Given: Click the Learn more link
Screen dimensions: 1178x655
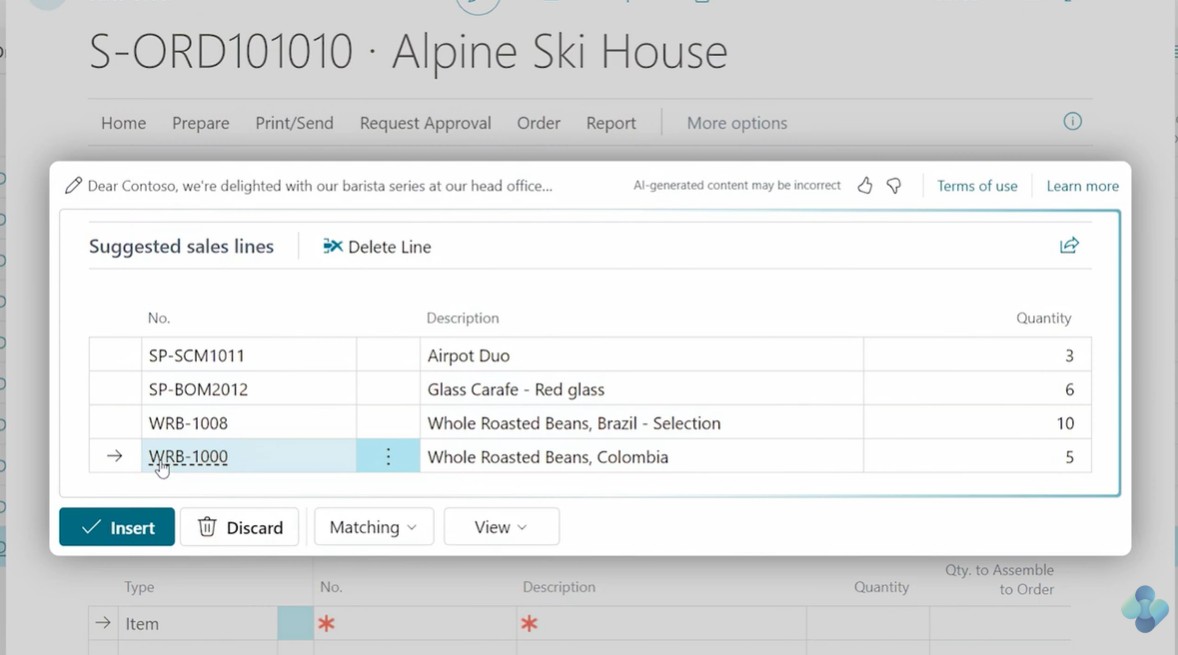Looking at the screenshot, I should click(x=1082, y=185).
